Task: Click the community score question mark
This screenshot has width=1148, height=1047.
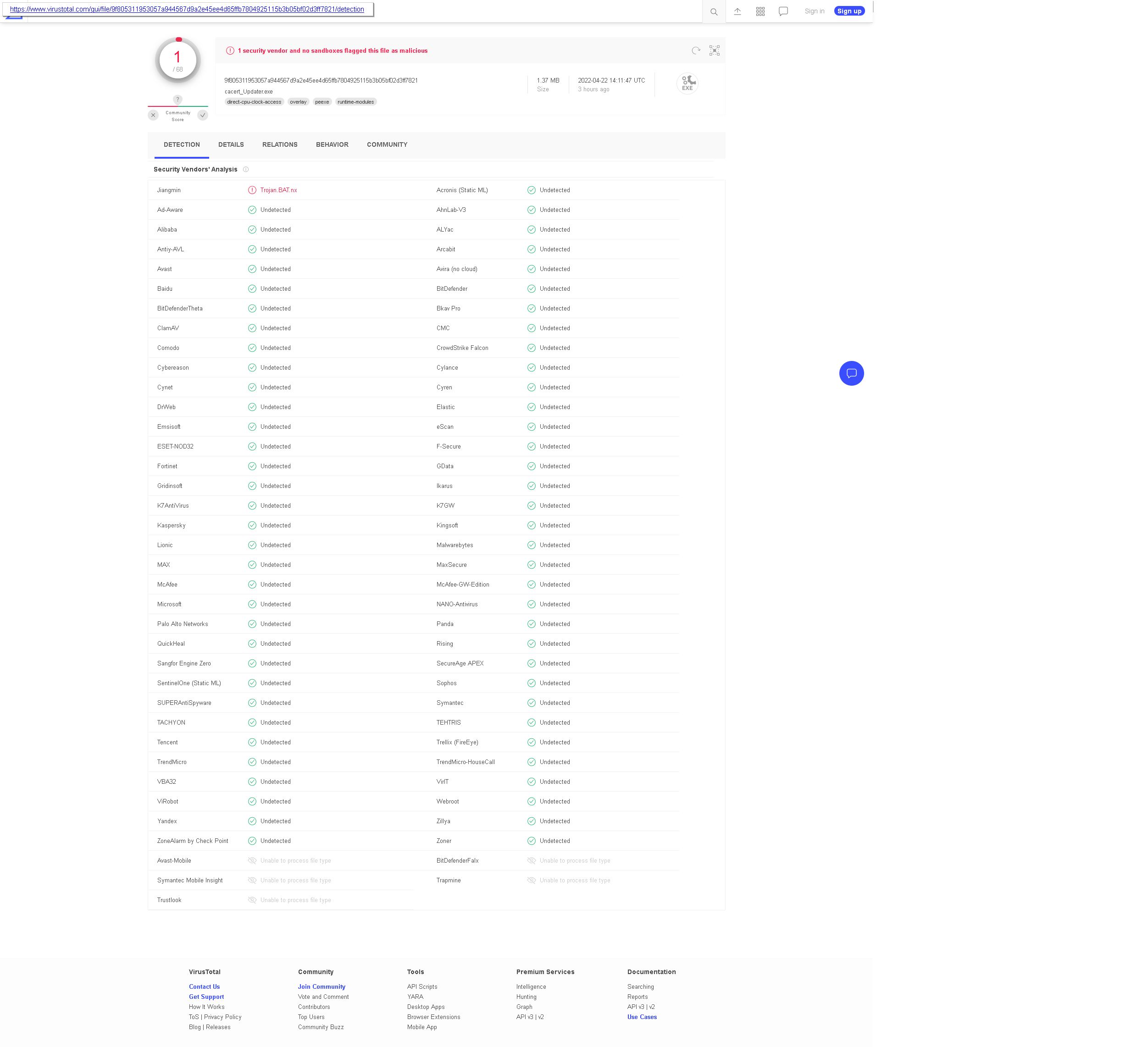Action: [177, 100]
